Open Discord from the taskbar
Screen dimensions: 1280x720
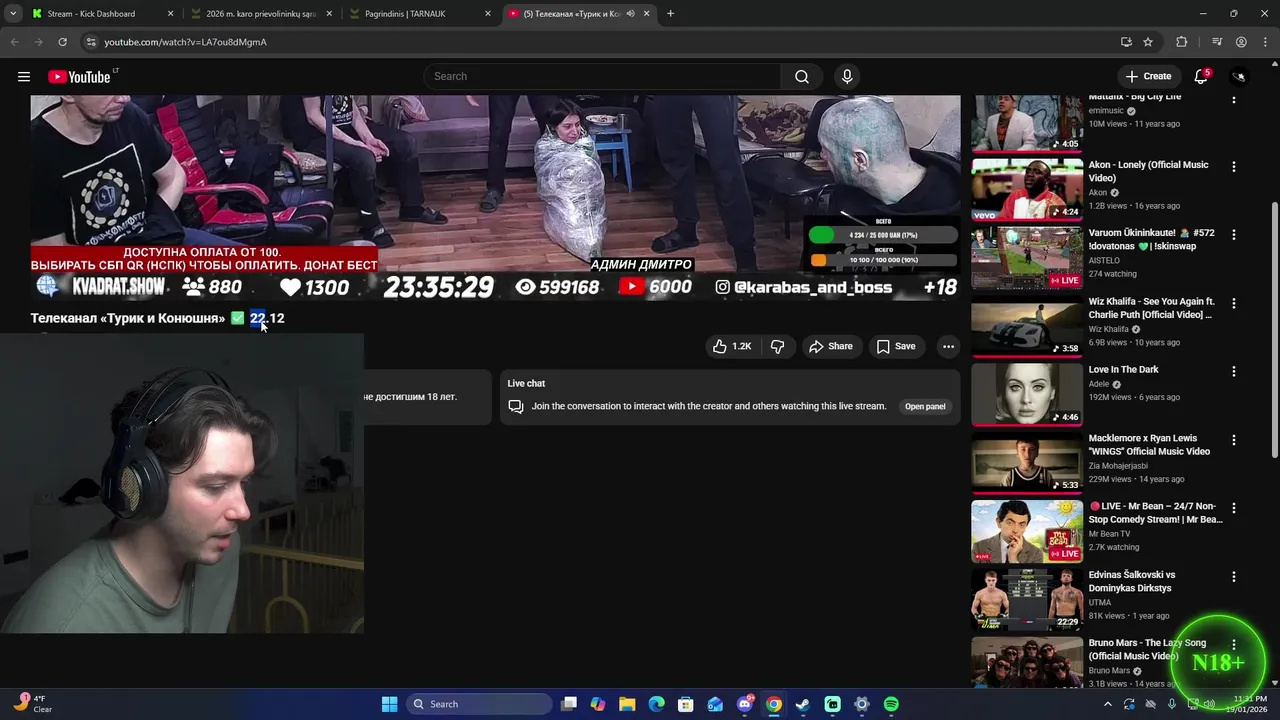pyautogui.click(x=745, y=704)
